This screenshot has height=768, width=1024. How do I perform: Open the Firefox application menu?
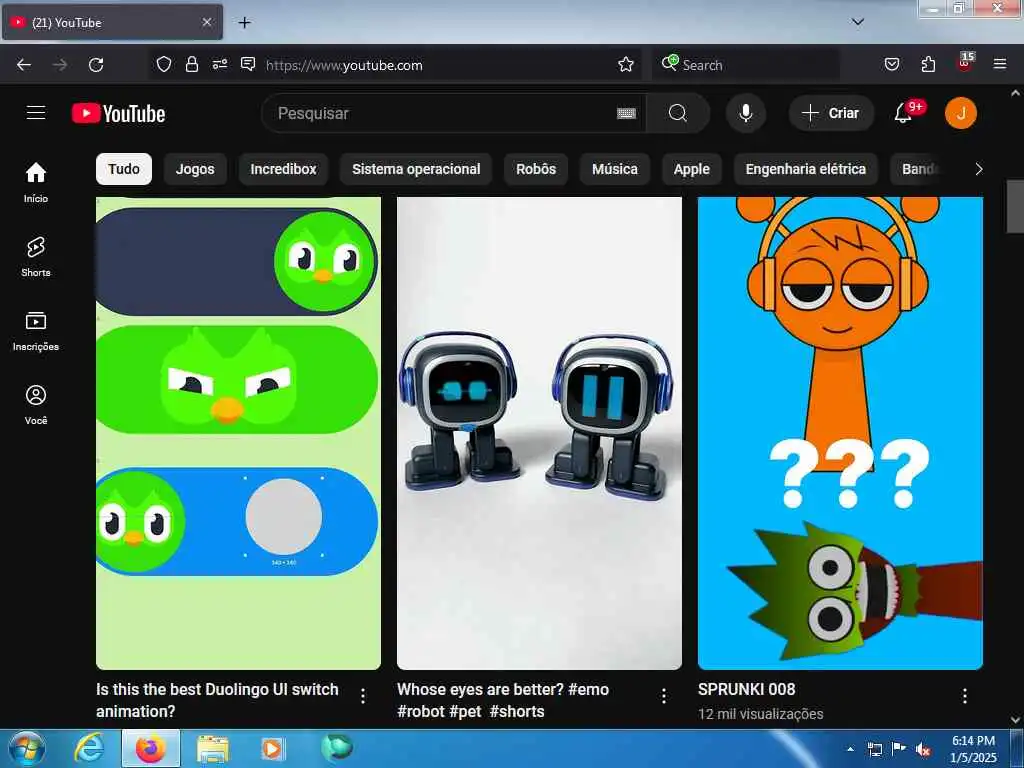999,64
